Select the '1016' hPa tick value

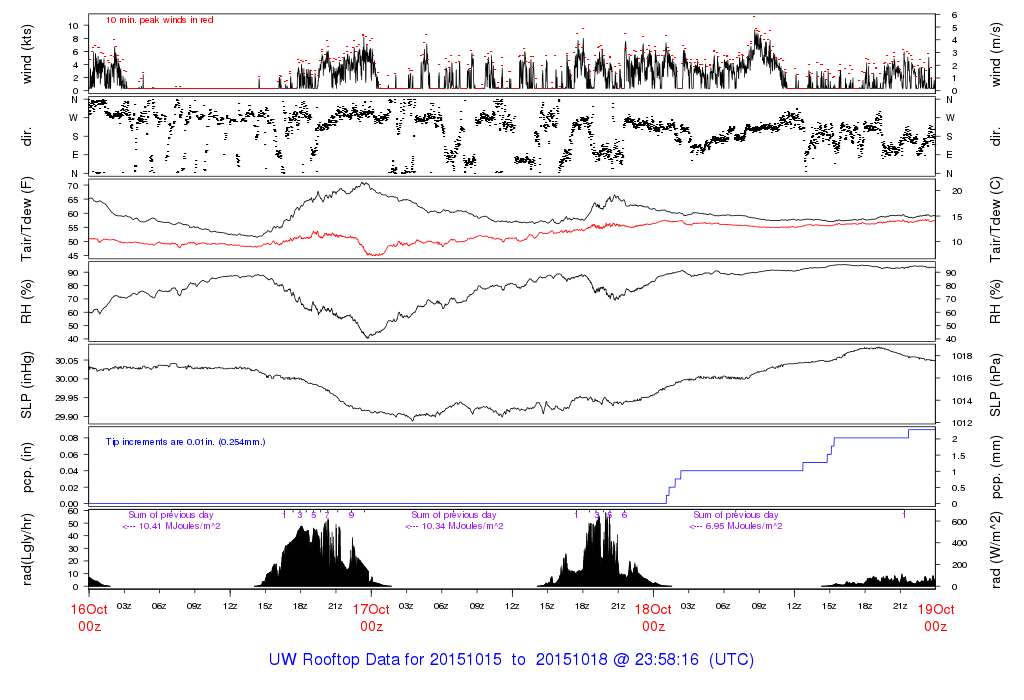(x=962, y=377)
